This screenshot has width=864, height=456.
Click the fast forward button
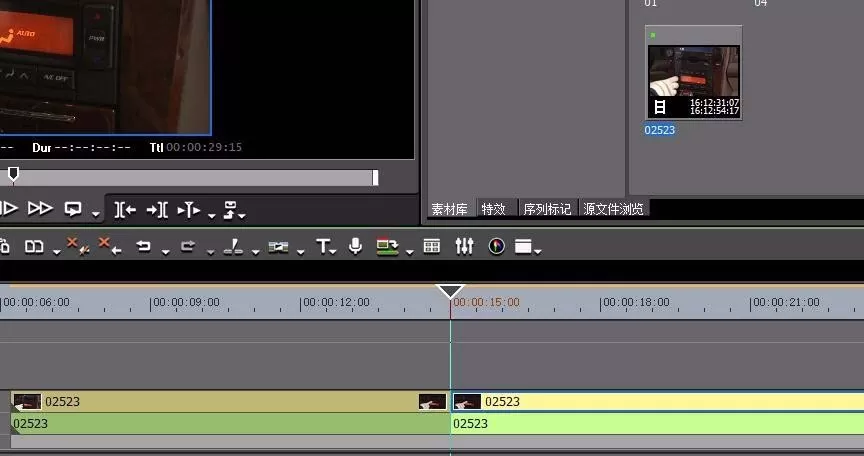click(40, 209)
